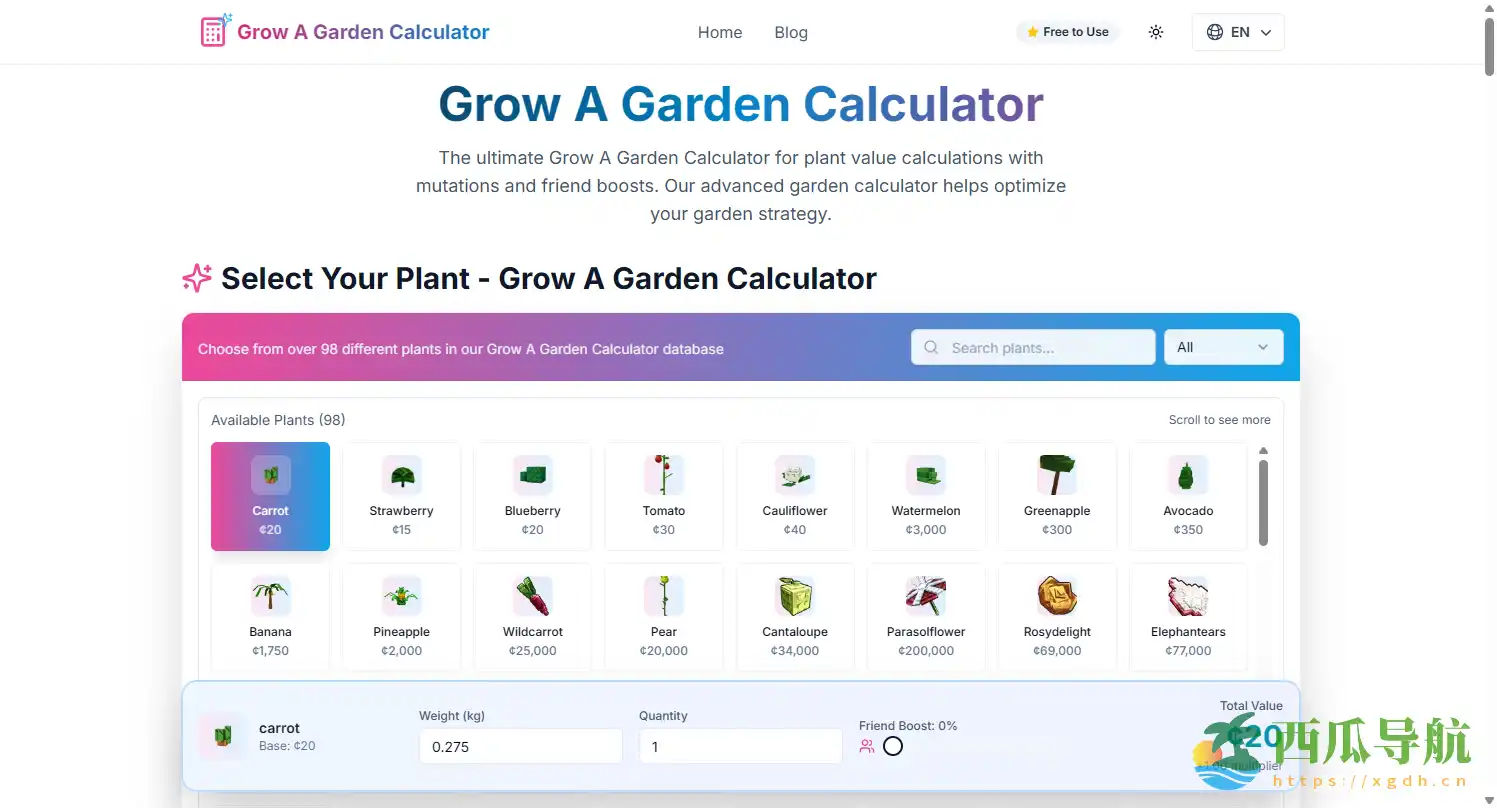The height and width of the screenshot is (808, 1497).
Task: Expand the All category filter dropdown
Action: click(x=1223, y=347)
